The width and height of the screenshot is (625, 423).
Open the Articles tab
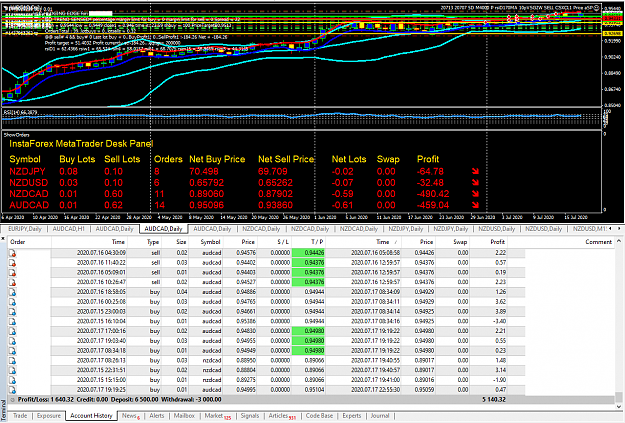click(282, 416)
